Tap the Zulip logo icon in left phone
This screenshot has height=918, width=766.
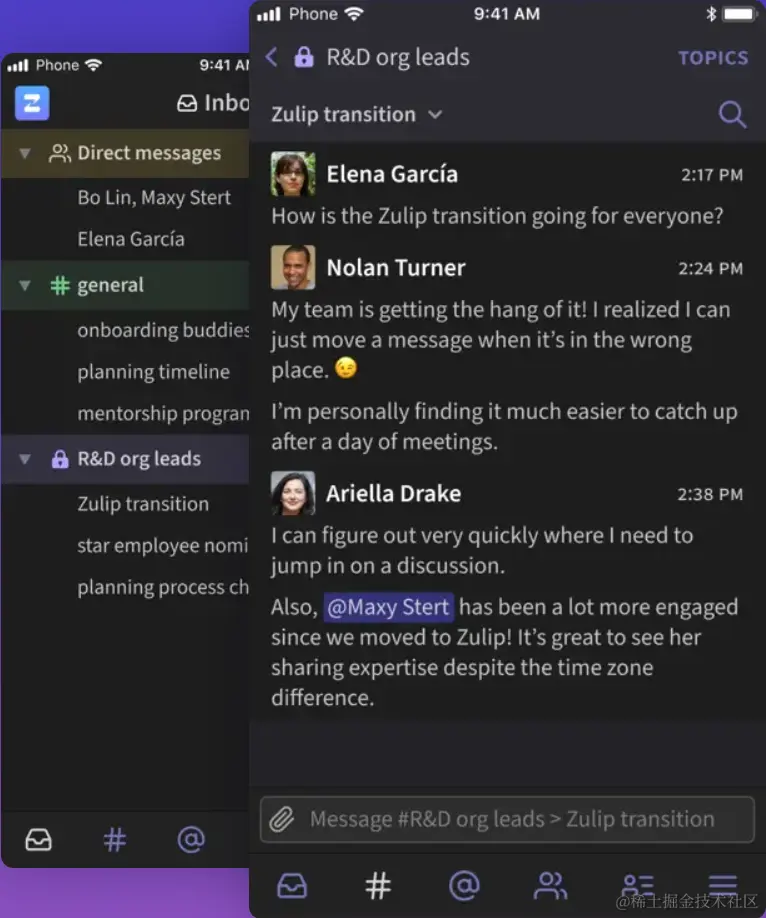click(x=32, y=102)
